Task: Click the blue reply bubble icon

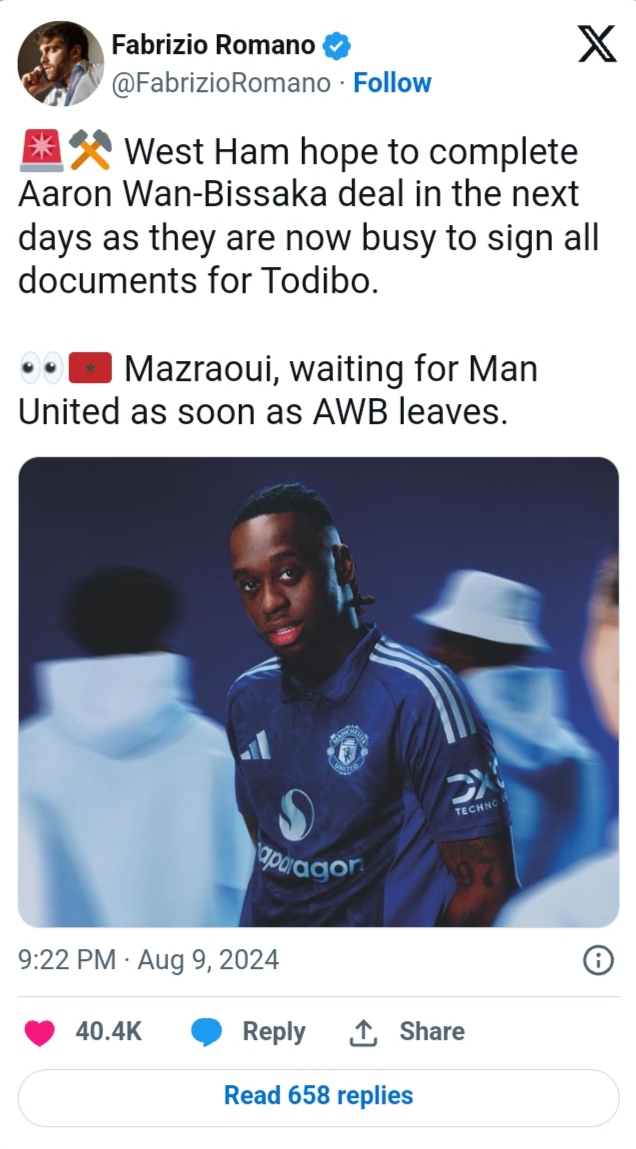Action: pos(207,1032)
